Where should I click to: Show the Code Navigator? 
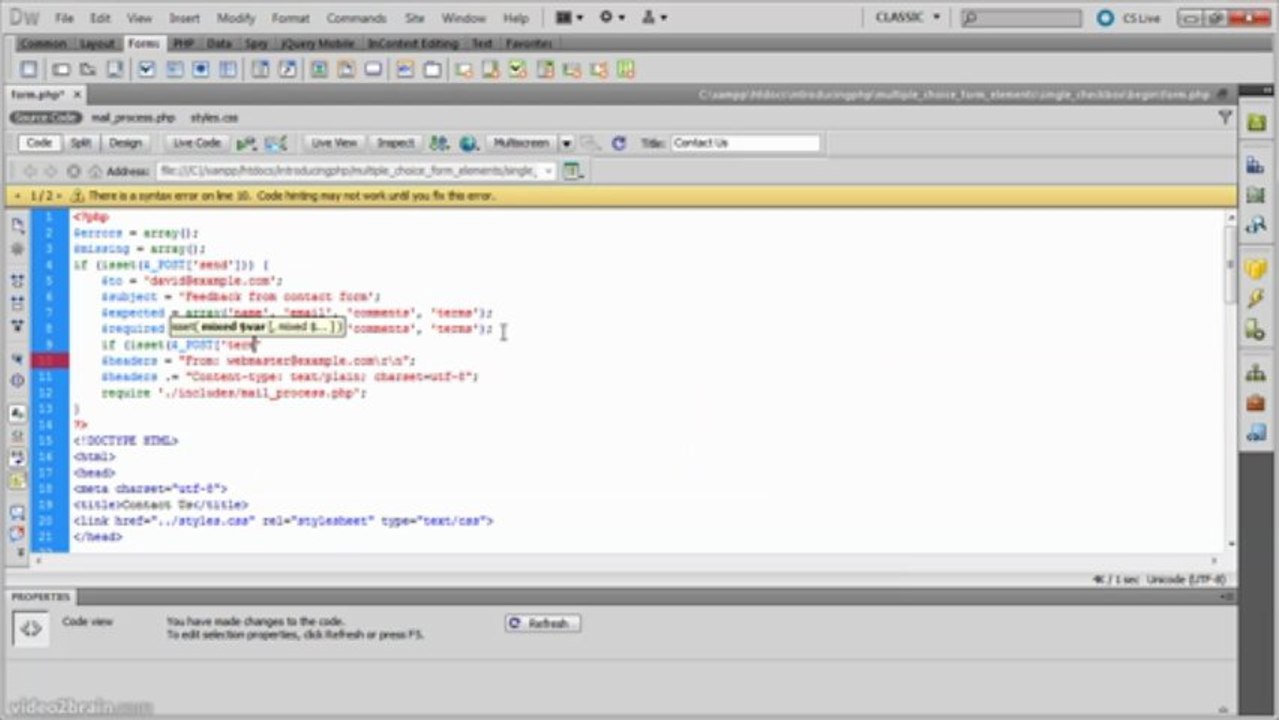(17, 248)
